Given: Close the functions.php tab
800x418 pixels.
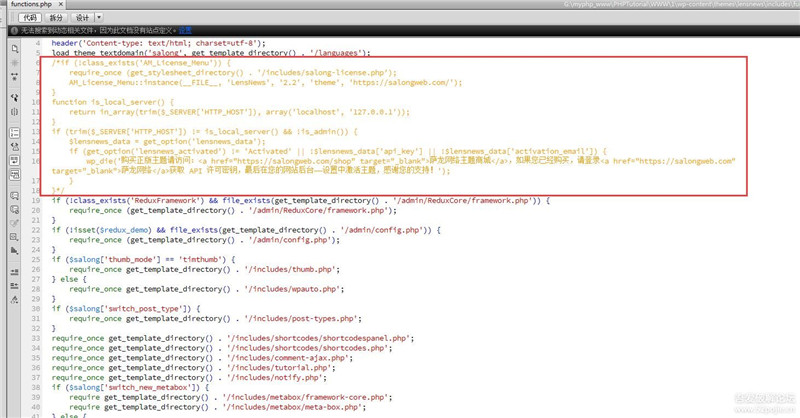Looking at the screenshot, I should (61, 4).
